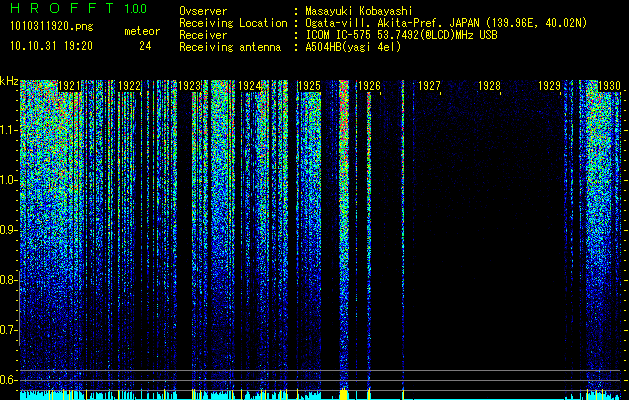This screenshot has width=629, height=400.
Task: Click the 0.6 kHz axis label
Action: (8, 380)
